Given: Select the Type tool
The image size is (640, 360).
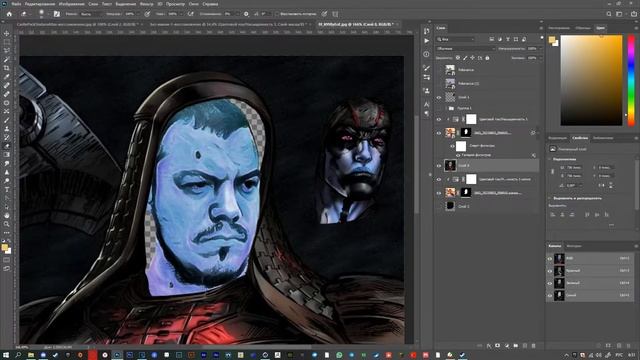Looking at the screenshot, I should [x=7, y=189].
